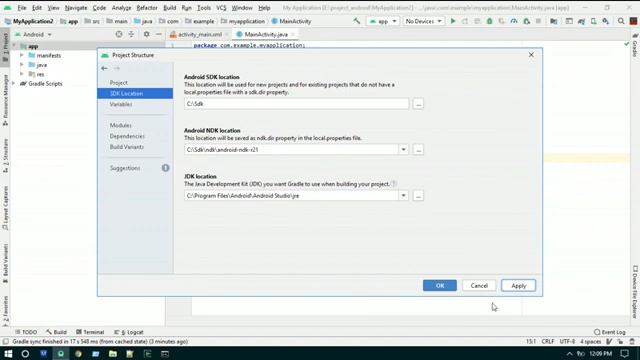Click the CRLF line separator in status bar
The width and height of the screenshot is (640, 360).
(547, 341)
